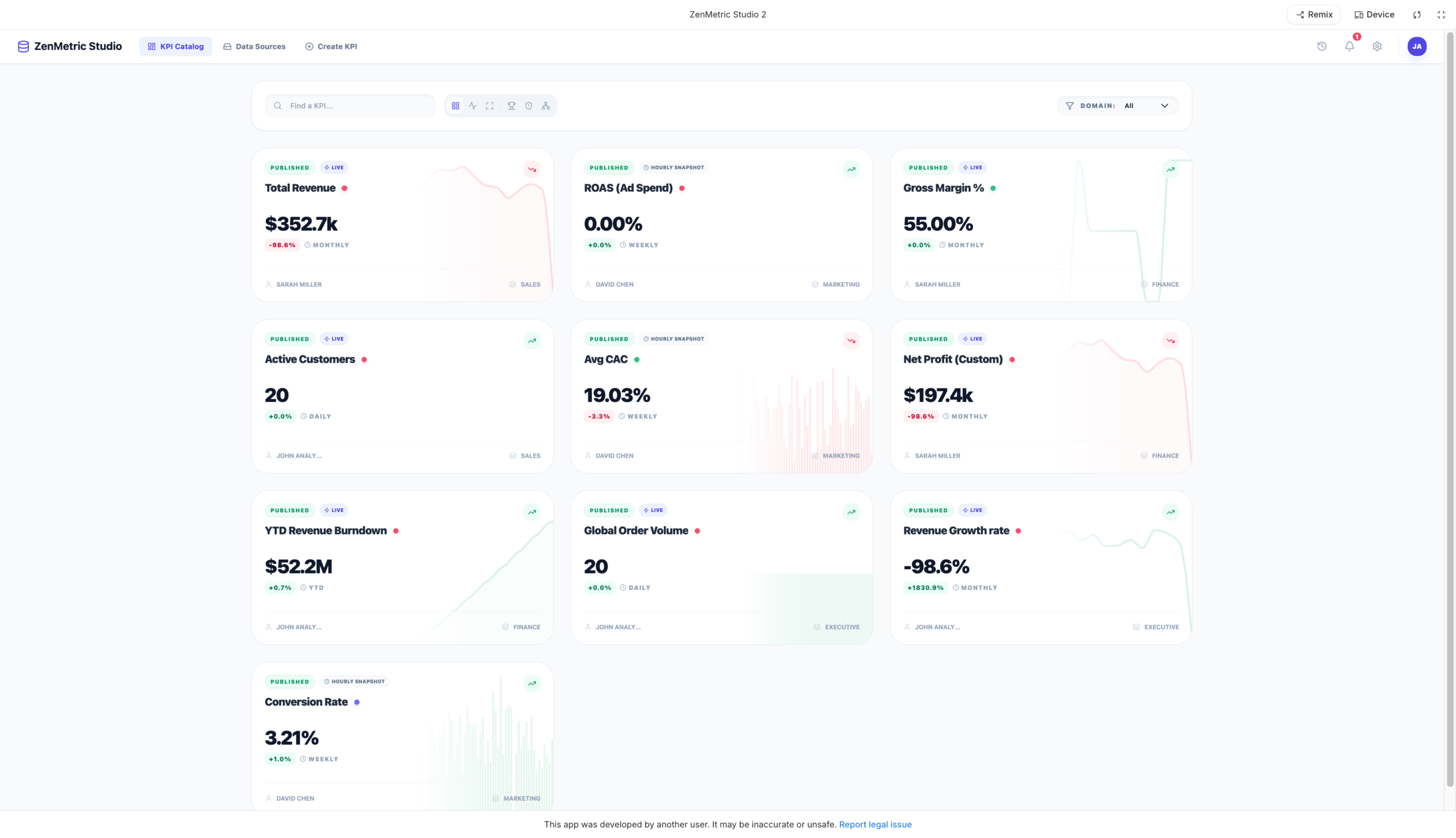Screen dimensions: 1456x838
Task: Open the settings gear icon
Action: pyautogui.click(x=1376, y=47)
